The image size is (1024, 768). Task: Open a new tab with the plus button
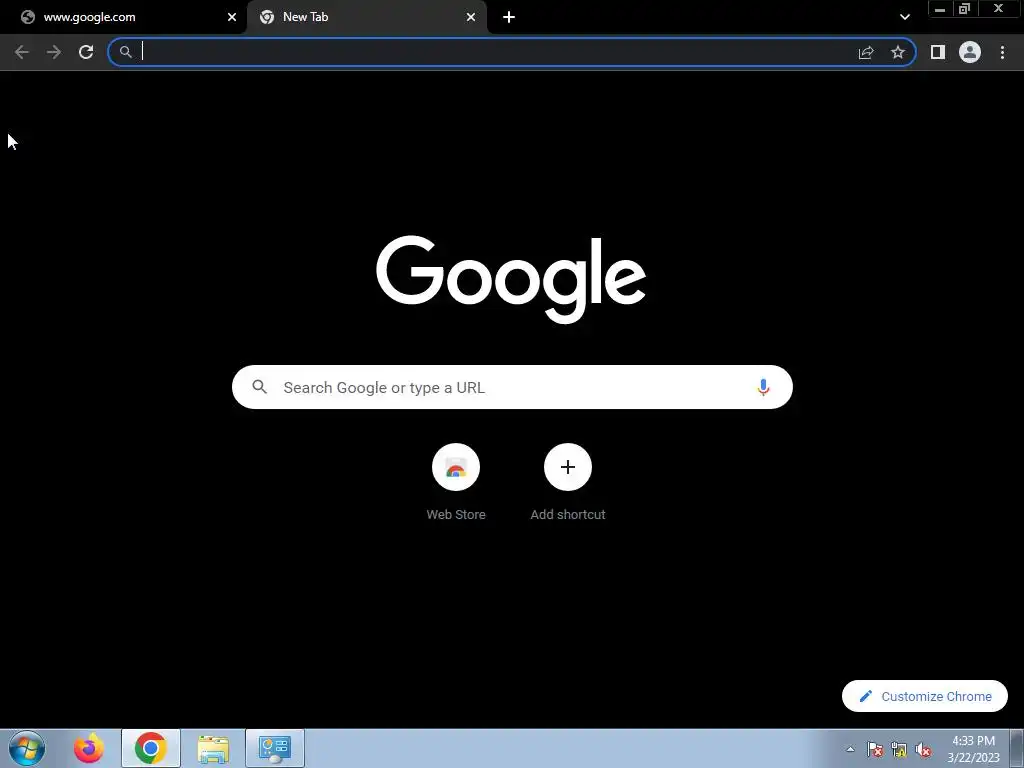(x=509, y=17)
